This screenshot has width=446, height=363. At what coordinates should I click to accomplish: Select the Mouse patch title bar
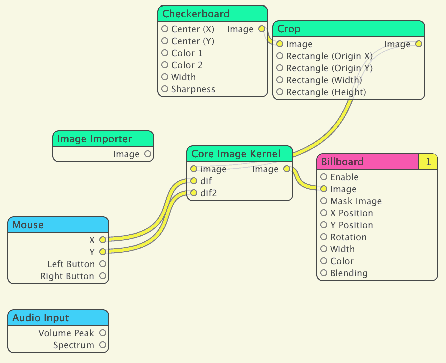[x=58, y=225]
